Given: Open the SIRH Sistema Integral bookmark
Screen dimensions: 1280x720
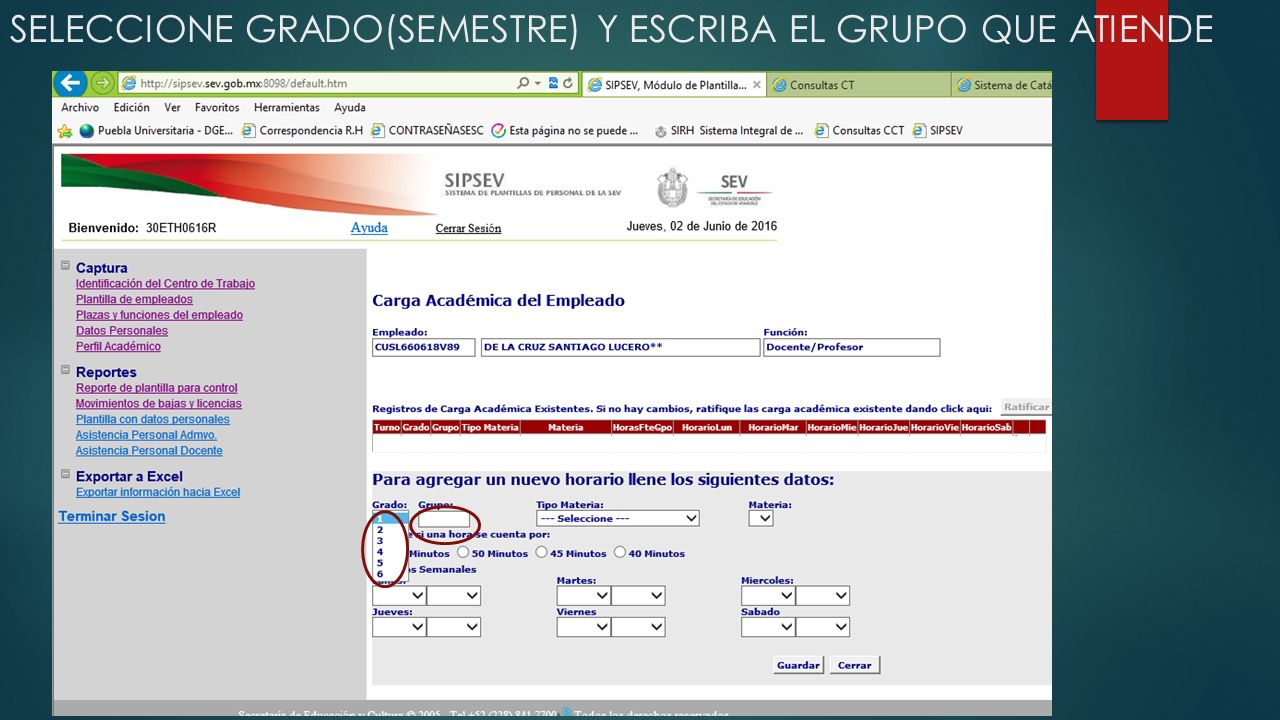Looking at the screenshot, I should pos(728,130).
